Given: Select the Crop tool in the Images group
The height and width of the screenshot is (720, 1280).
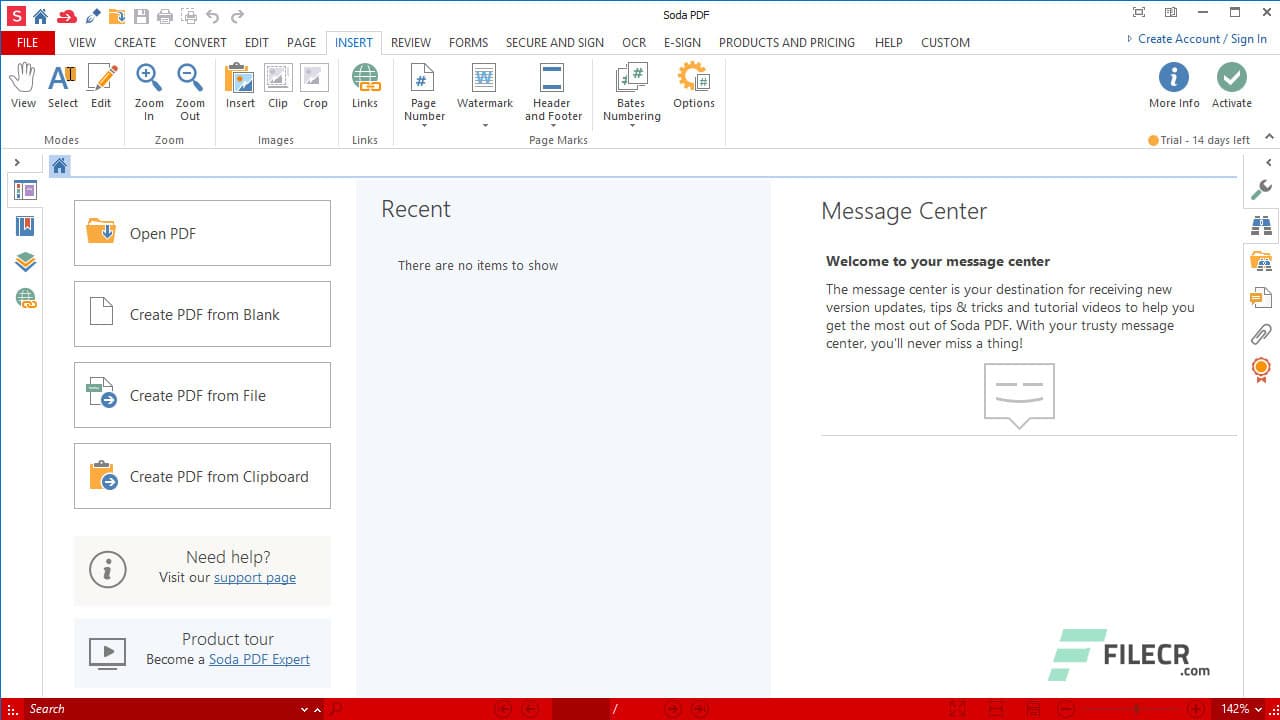Looking at the screenshot, I should click(x=315, y=85).
